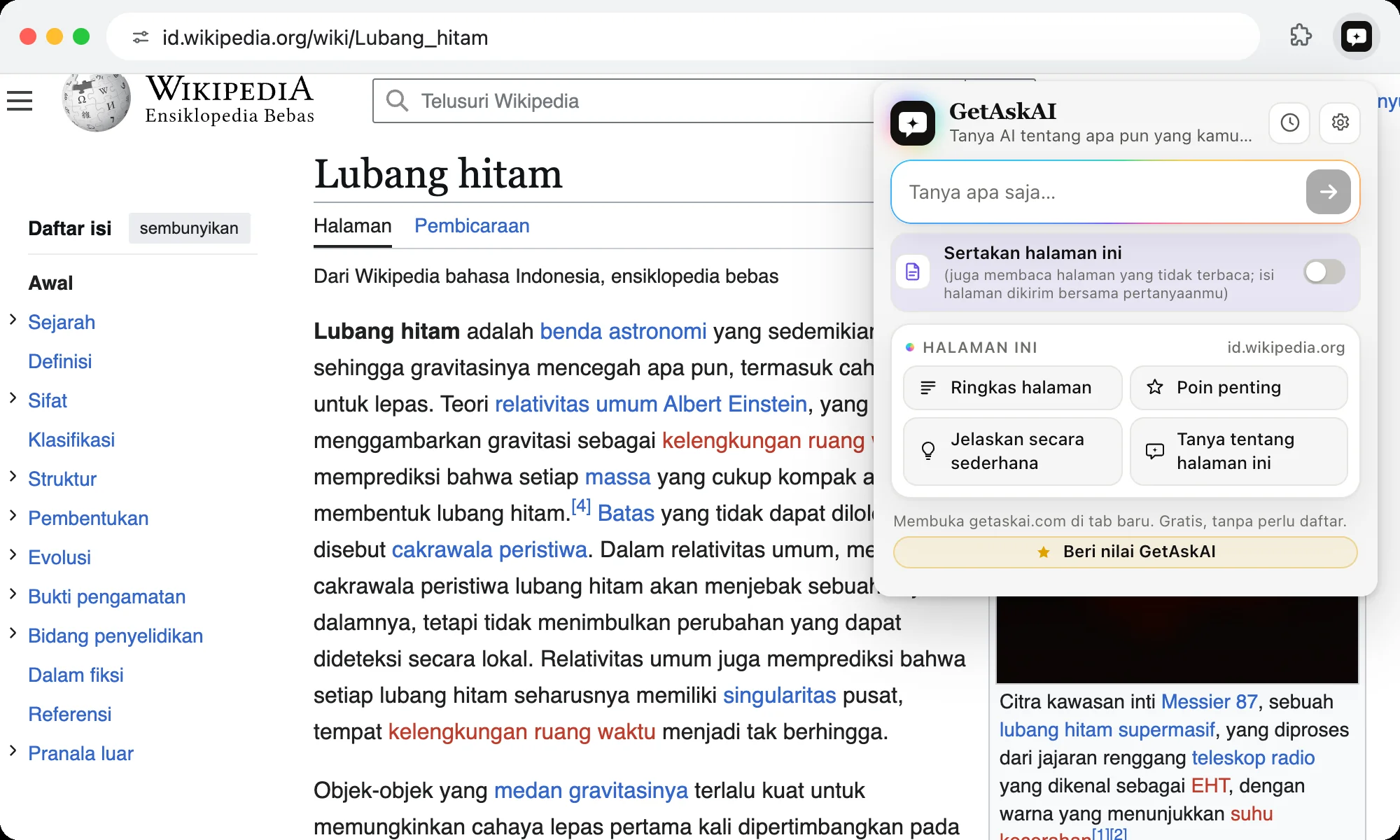Expand the Bidang penyelidikan section chevron
Viewport: 1400px width, 840px height.
[x=13, y=633]
